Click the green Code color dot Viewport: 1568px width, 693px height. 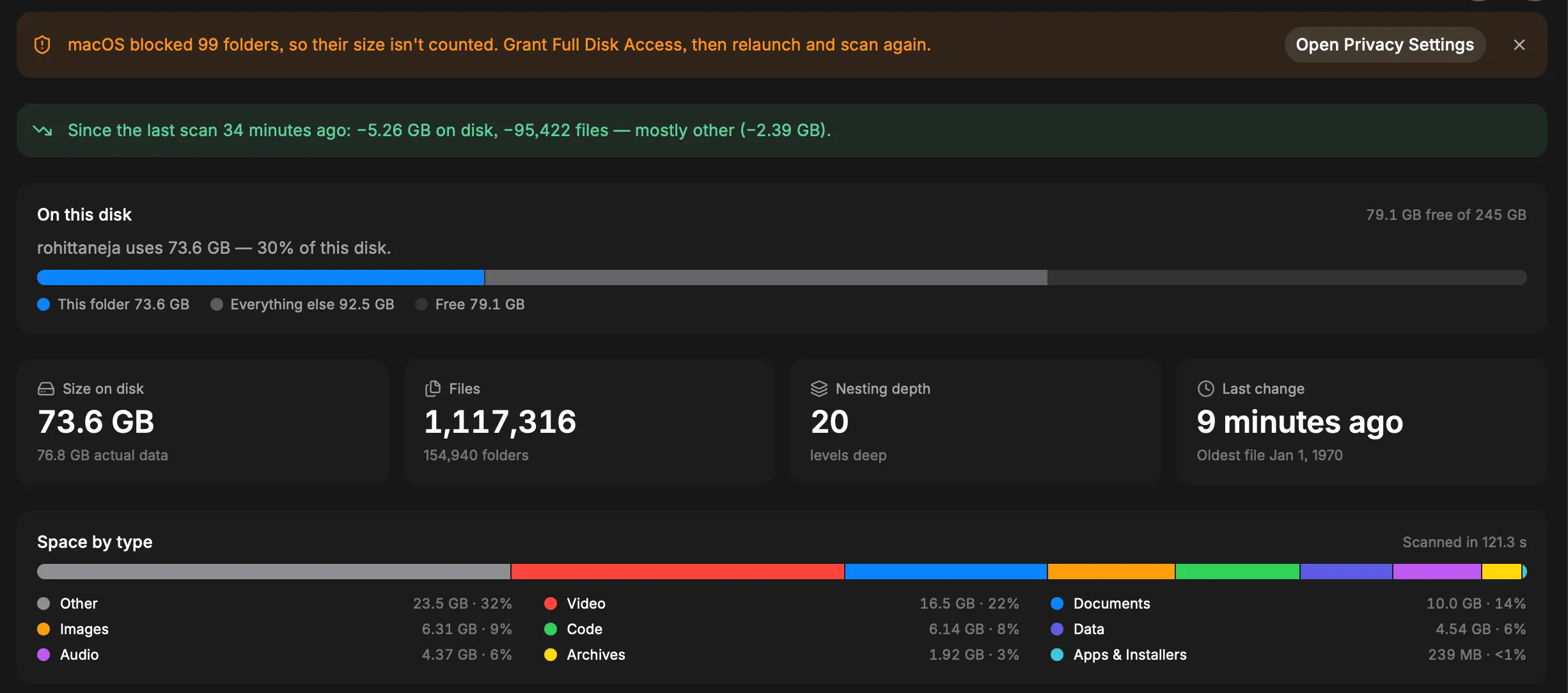pyautogui.click(x=551, y=629)
